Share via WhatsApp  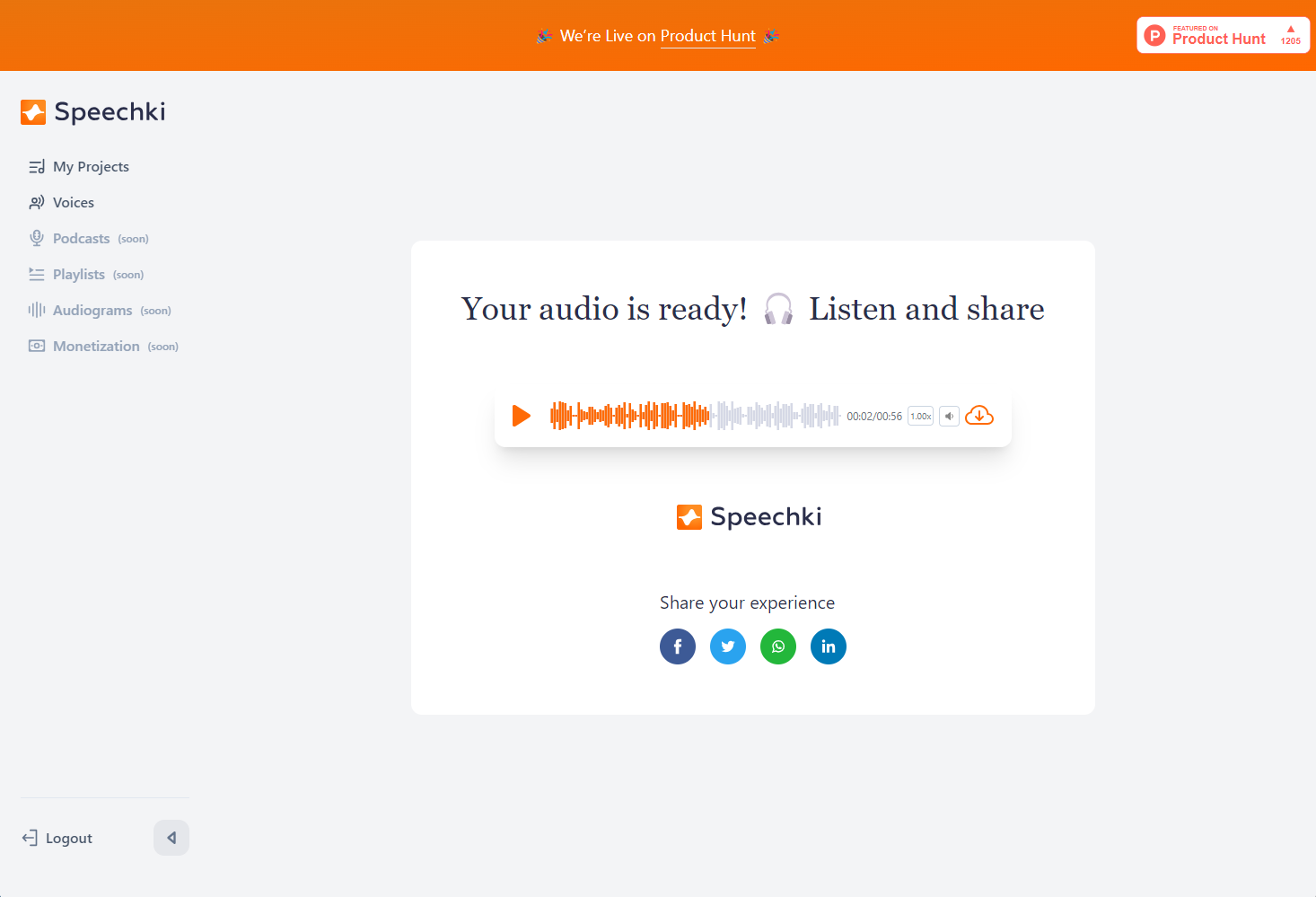pyautogui.click(x=778, y=646)
